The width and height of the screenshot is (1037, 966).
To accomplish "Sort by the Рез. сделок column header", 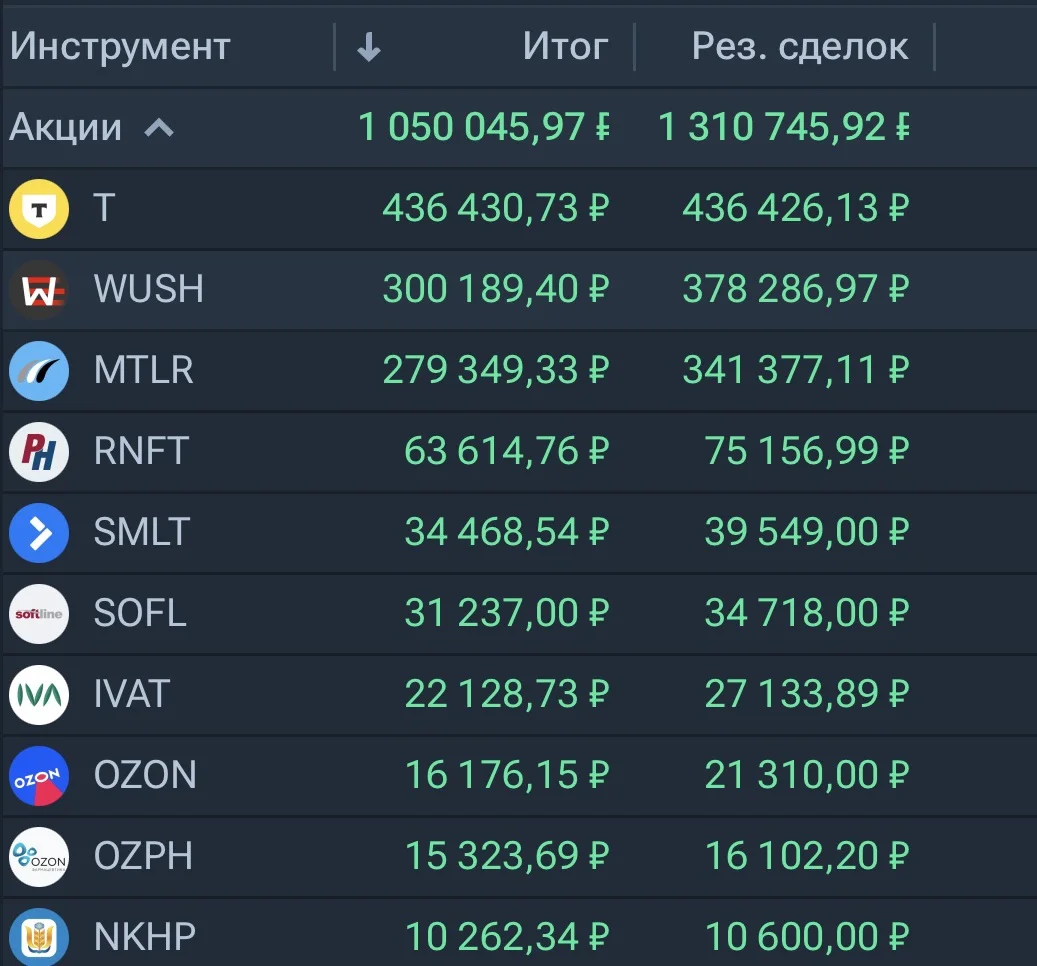I will tap(800, 47).
